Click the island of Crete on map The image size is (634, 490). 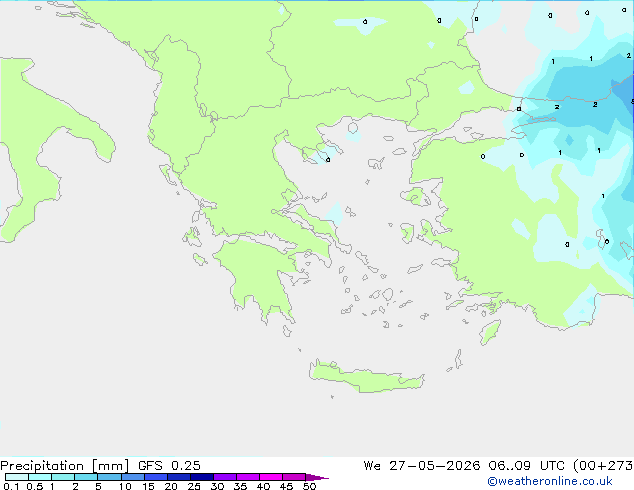[x=366, y=378]
